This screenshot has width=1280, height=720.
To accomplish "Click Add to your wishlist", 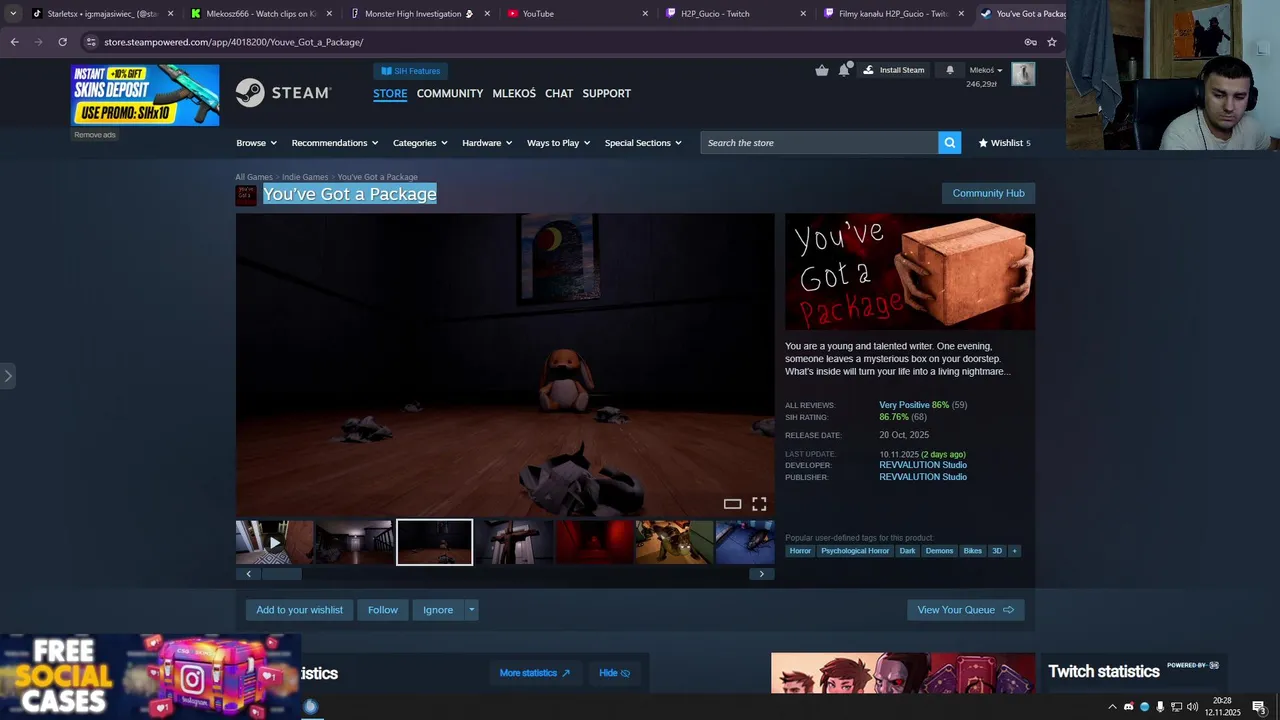I will point(299,610).
